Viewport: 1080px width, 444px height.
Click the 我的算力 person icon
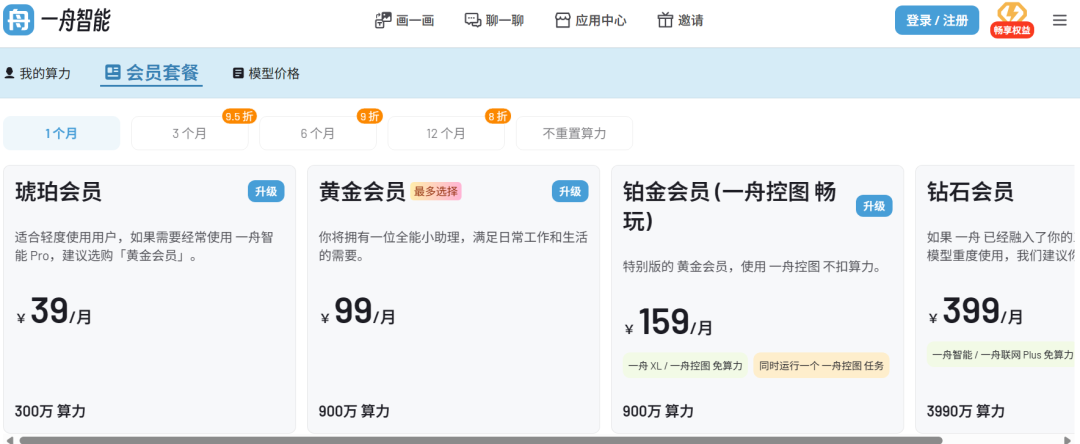pos(10,73)
